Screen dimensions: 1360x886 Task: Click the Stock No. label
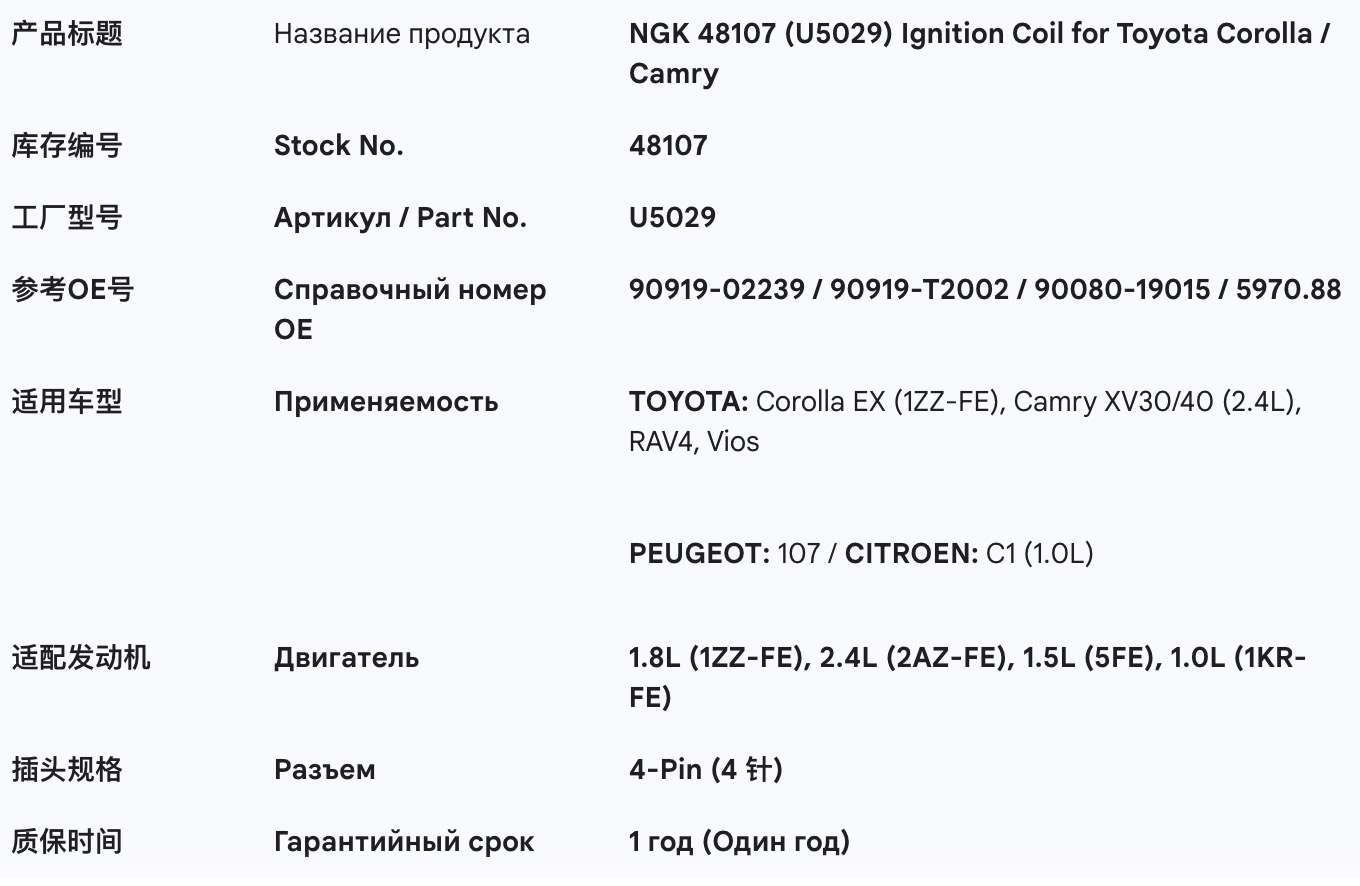pos(338,146)
